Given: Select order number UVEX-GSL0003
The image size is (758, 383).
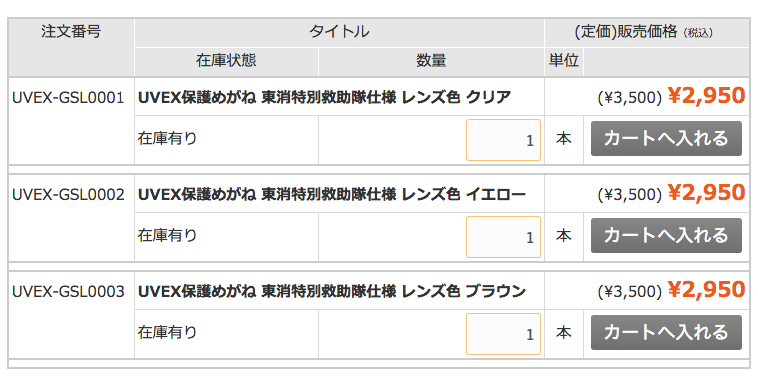Looking at the screenshot, I should pos(68,292).
